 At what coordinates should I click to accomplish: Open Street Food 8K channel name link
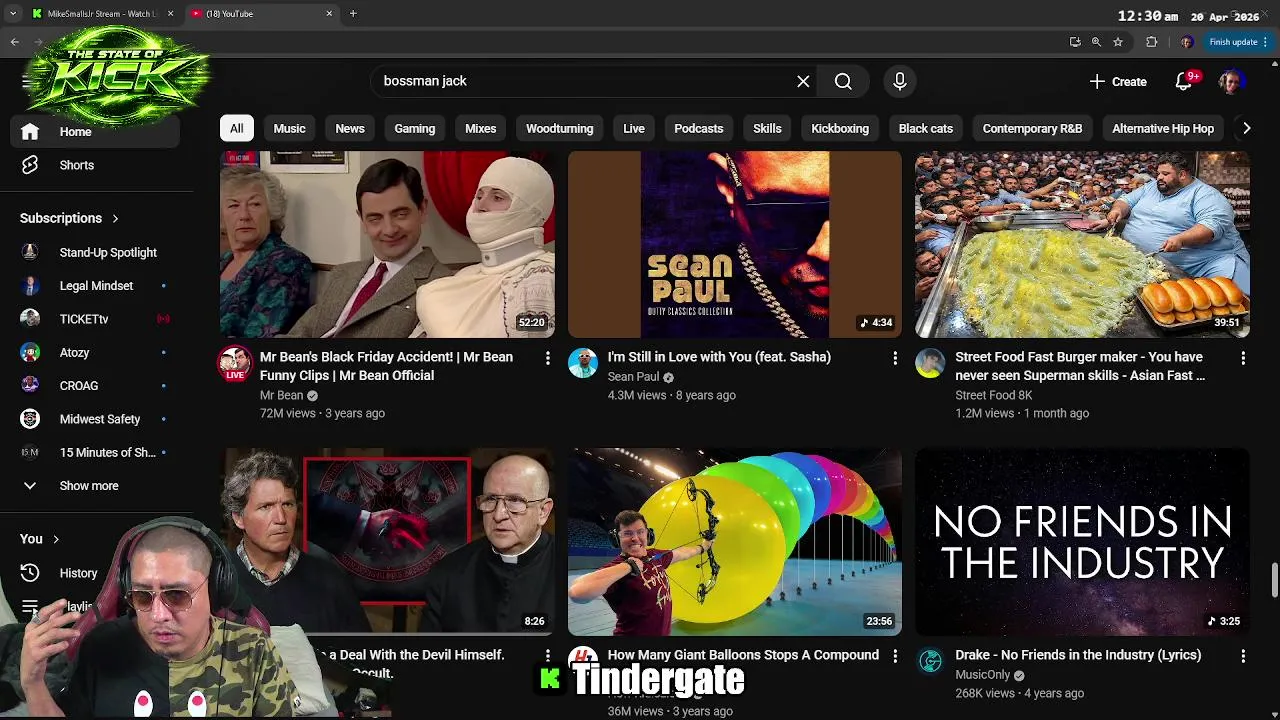coord(993,395)
